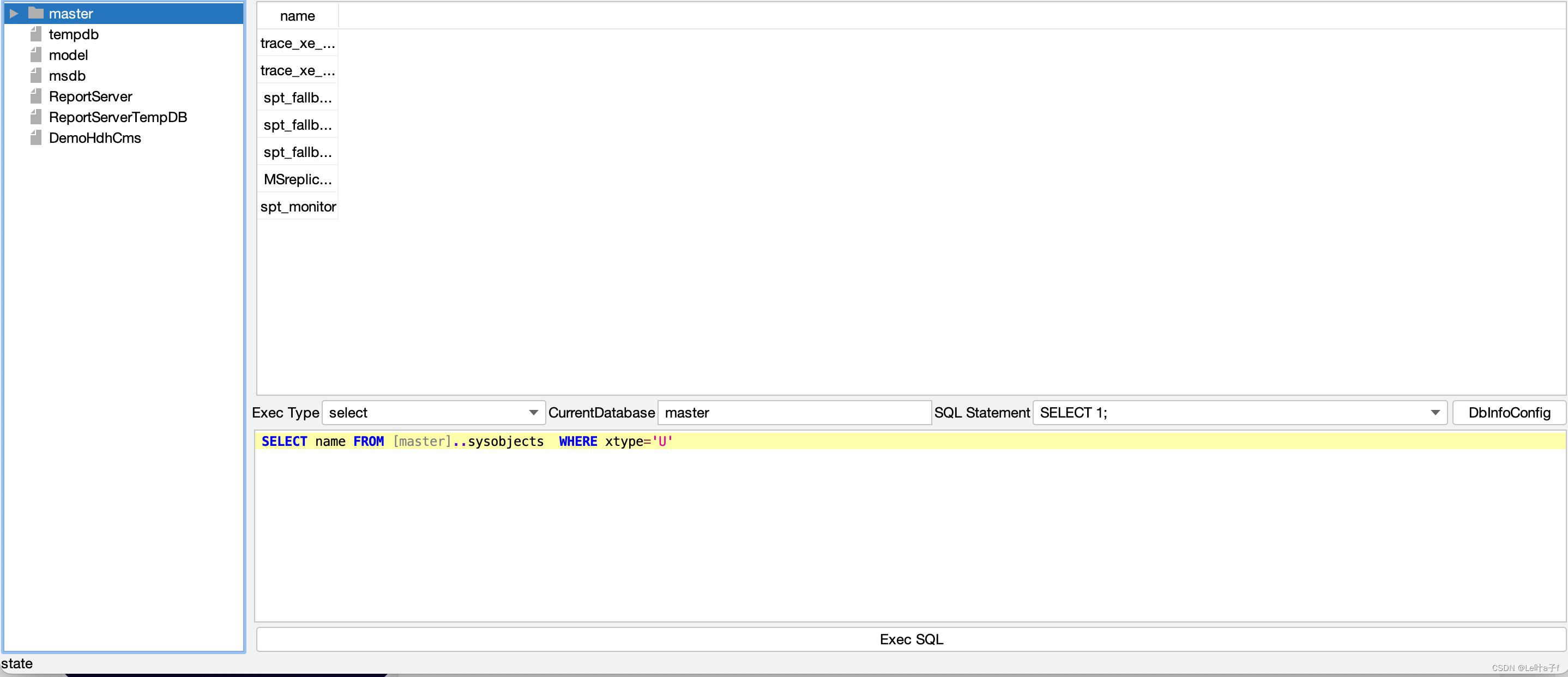Select the first spt_fallb result row

298,98
